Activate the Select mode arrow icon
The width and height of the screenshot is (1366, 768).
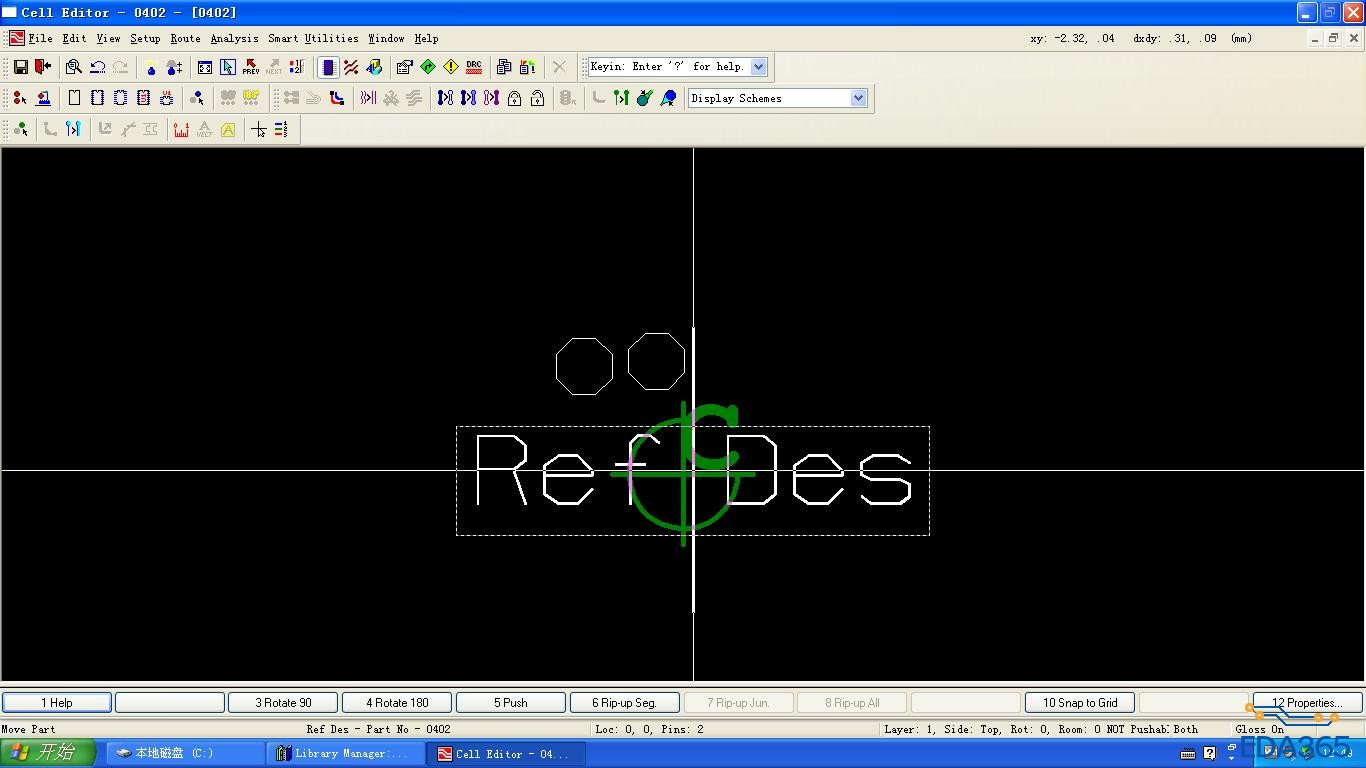coord(228,67)
